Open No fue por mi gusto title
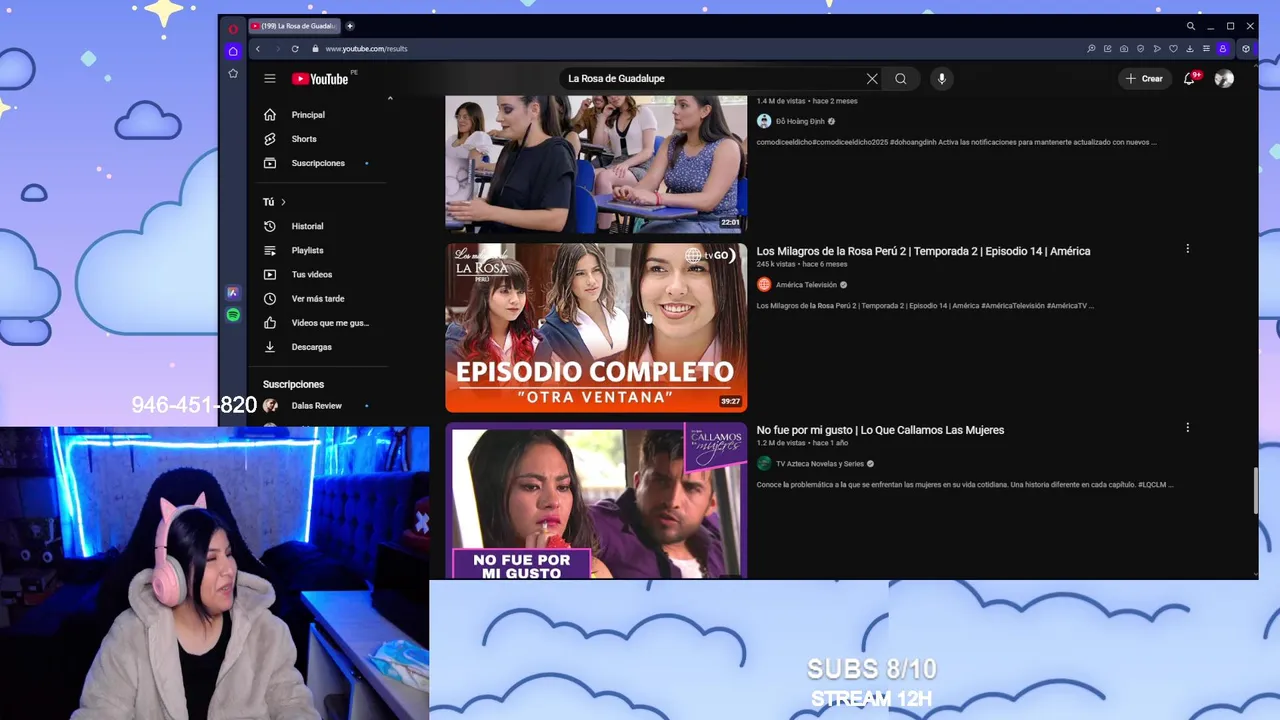Image resolution: width=1280 pixels, height=720 pixels. coord(880,430)
